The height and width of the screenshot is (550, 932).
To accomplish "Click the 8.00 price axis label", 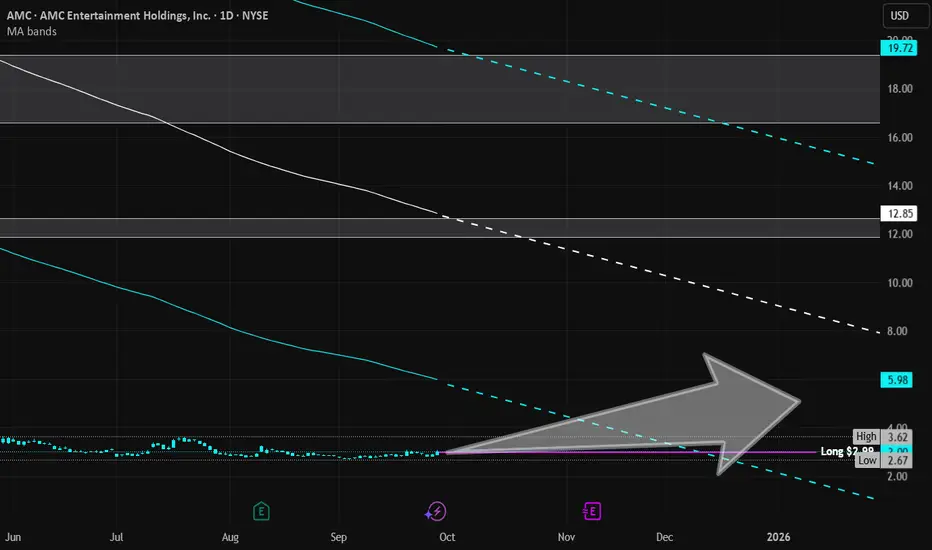I will [897, 331].
